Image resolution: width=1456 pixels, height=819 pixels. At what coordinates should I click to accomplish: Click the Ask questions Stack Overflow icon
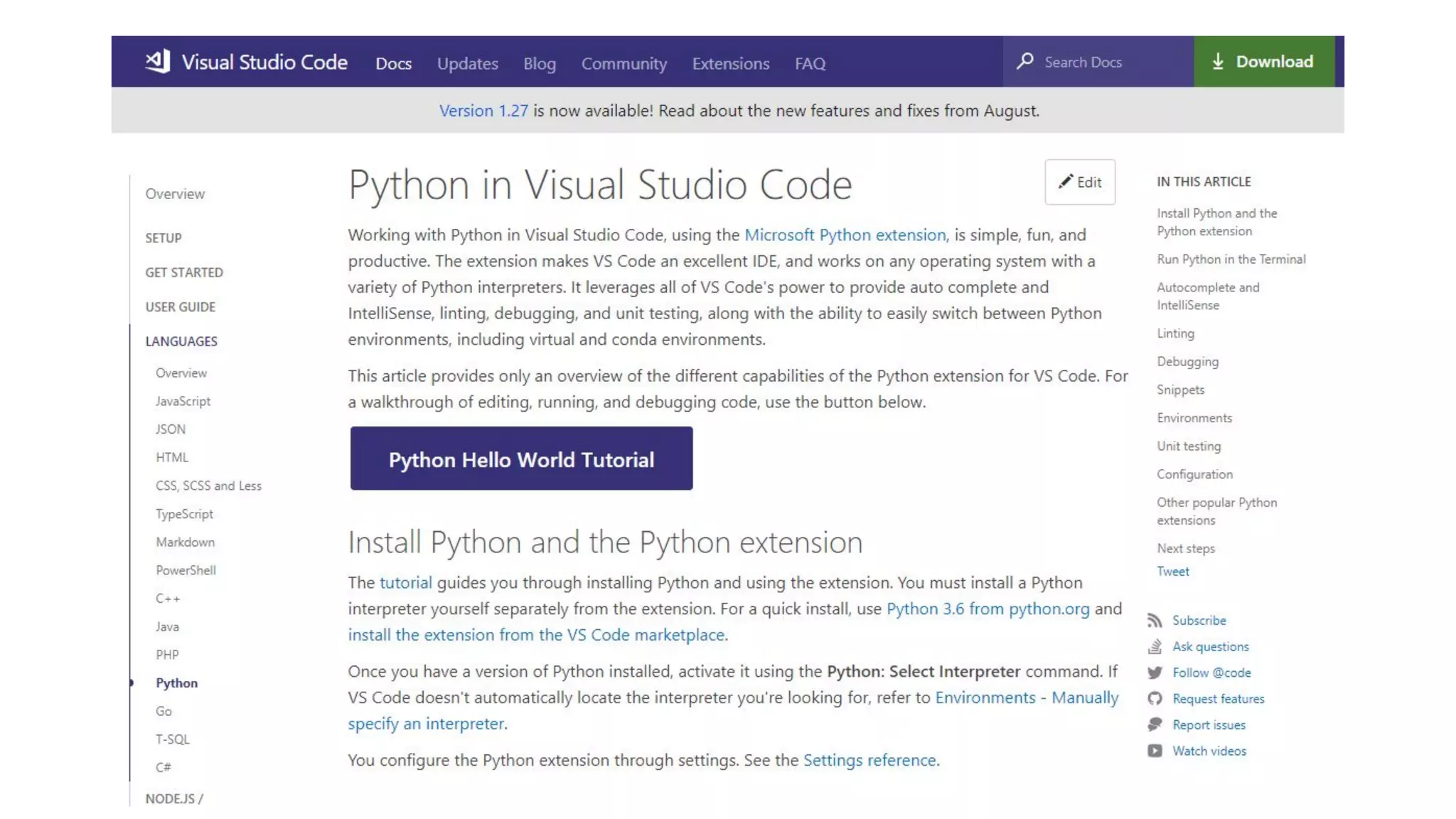click(x=1155, y=646)
